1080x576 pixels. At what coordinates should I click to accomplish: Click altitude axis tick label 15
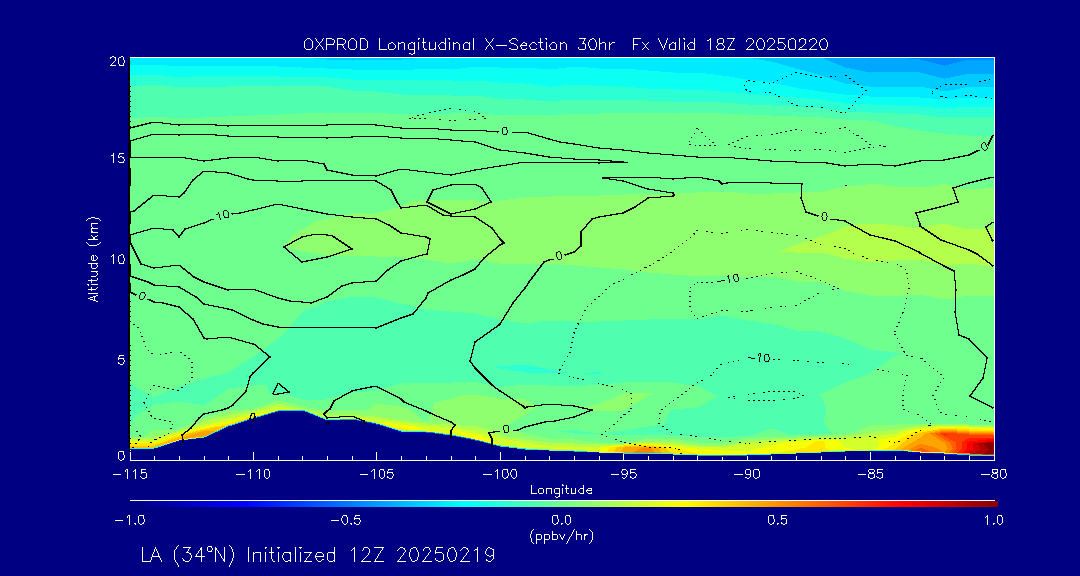pos(117,158)
